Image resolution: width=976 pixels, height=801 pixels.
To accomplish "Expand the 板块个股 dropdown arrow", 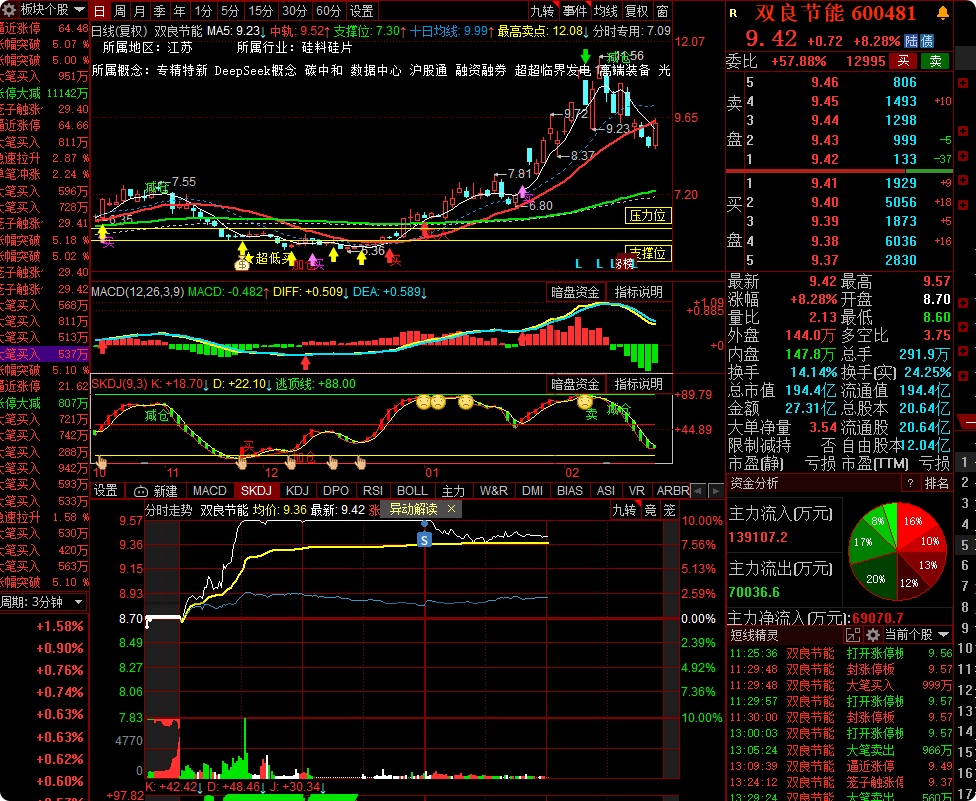I will coord(79,10).
